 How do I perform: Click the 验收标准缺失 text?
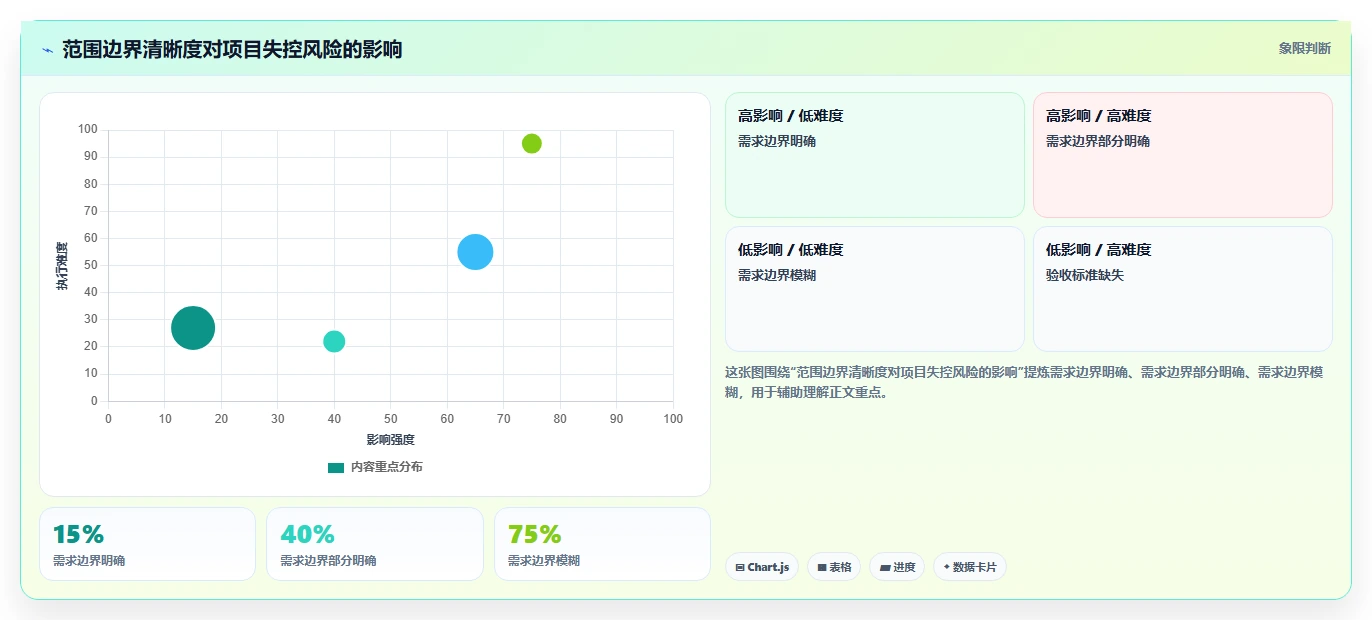click(x=1085, y=275)
